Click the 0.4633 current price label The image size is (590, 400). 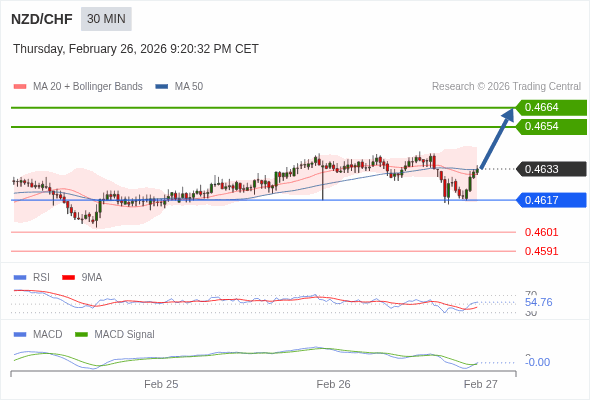point(551,169)
